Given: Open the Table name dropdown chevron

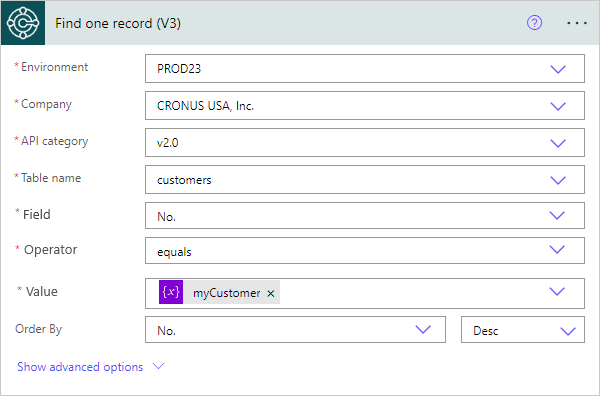Looking at the screenshot, I should pos(558,180).
